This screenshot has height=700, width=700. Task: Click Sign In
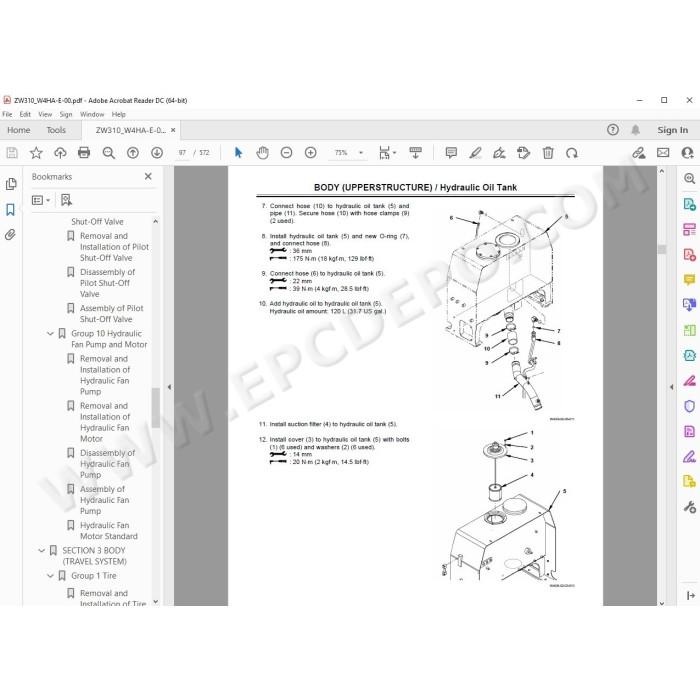click(x=672, y=130)
